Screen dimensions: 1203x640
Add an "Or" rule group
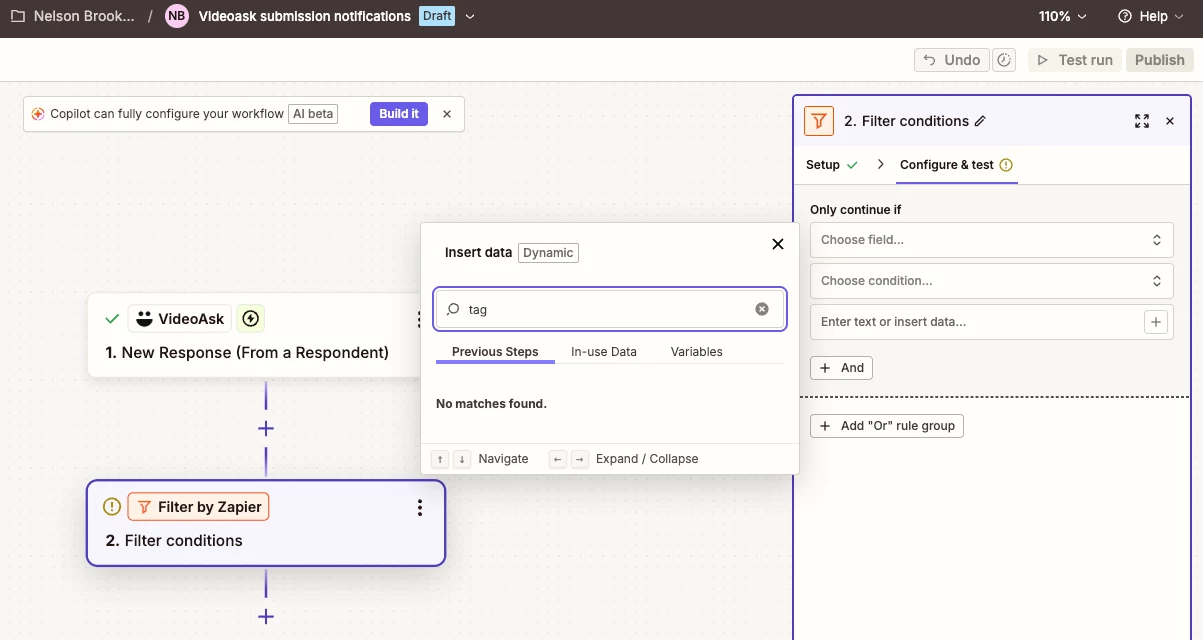point(887,426)
